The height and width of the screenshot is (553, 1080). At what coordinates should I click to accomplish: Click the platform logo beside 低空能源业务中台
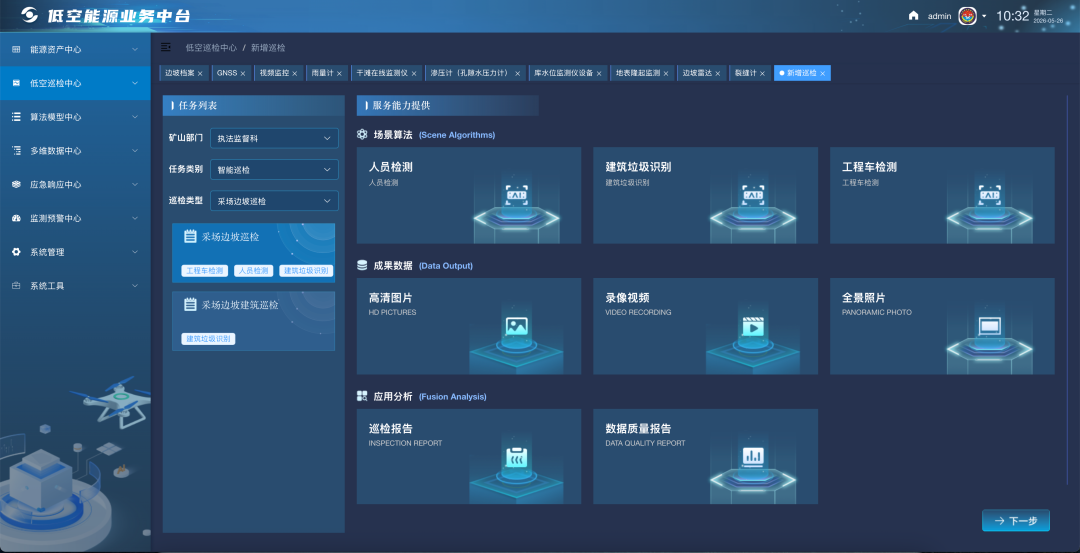pos(30,16)
